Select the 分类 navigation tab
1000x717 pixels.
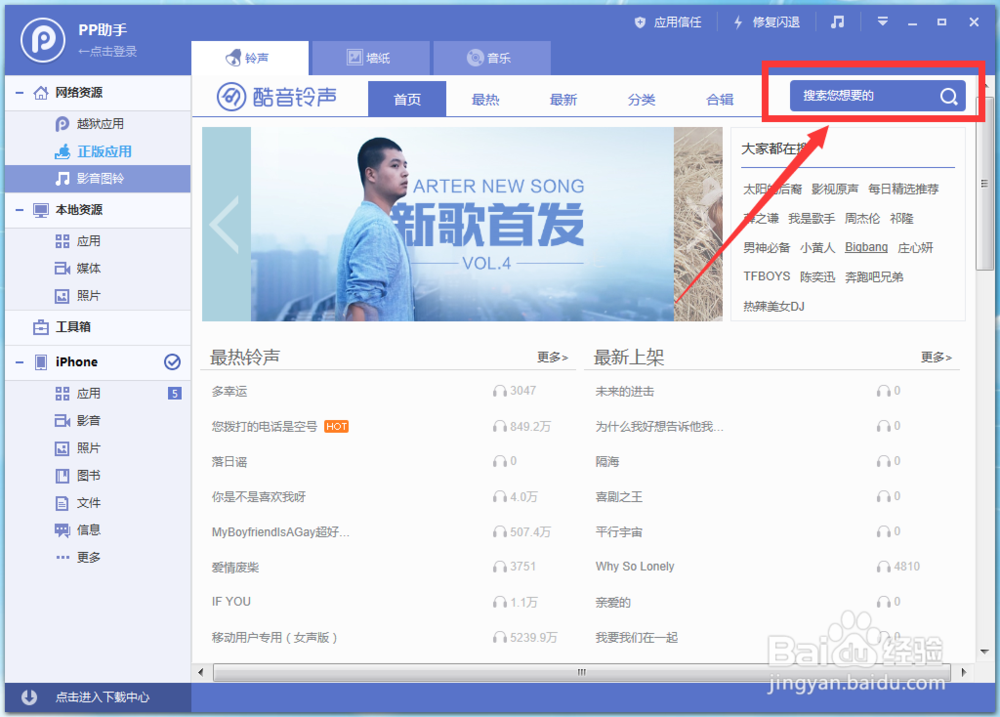coord(642,100)
